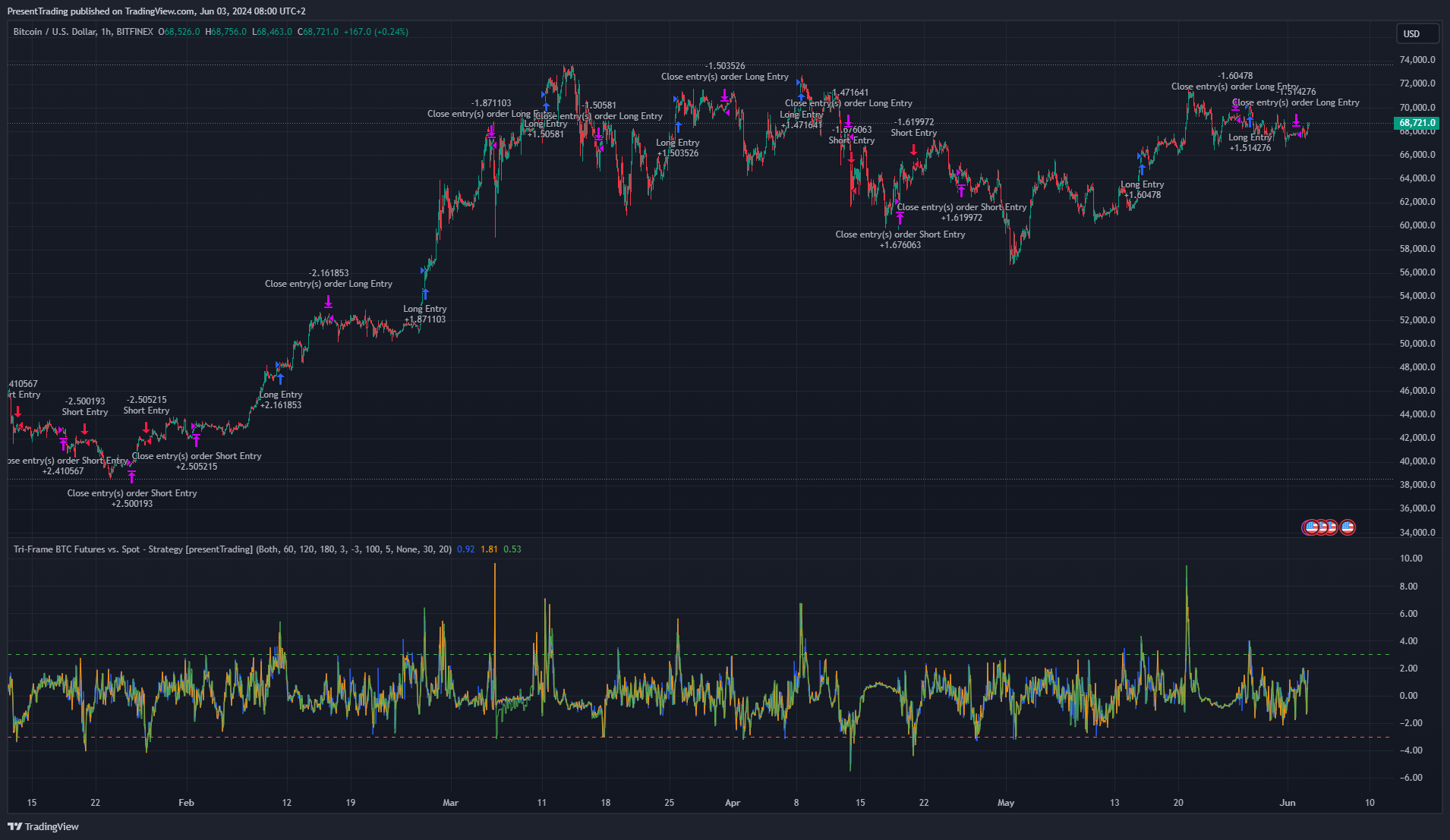Click the blue arrow above Long Entry +1.60478
Screen dimensions: 1450x840
(x=1142, y=169)
